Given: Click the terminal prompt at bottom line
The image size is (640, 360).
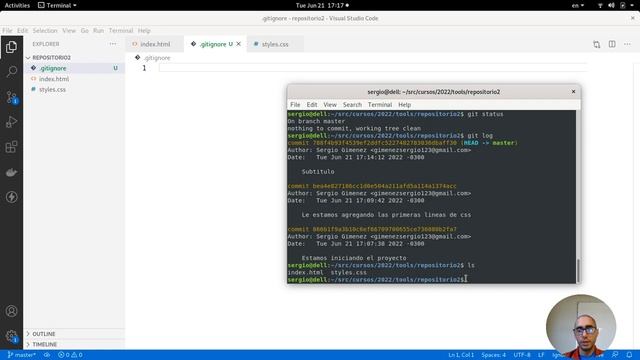Looking at the screenshot, I should pos(376,280).
